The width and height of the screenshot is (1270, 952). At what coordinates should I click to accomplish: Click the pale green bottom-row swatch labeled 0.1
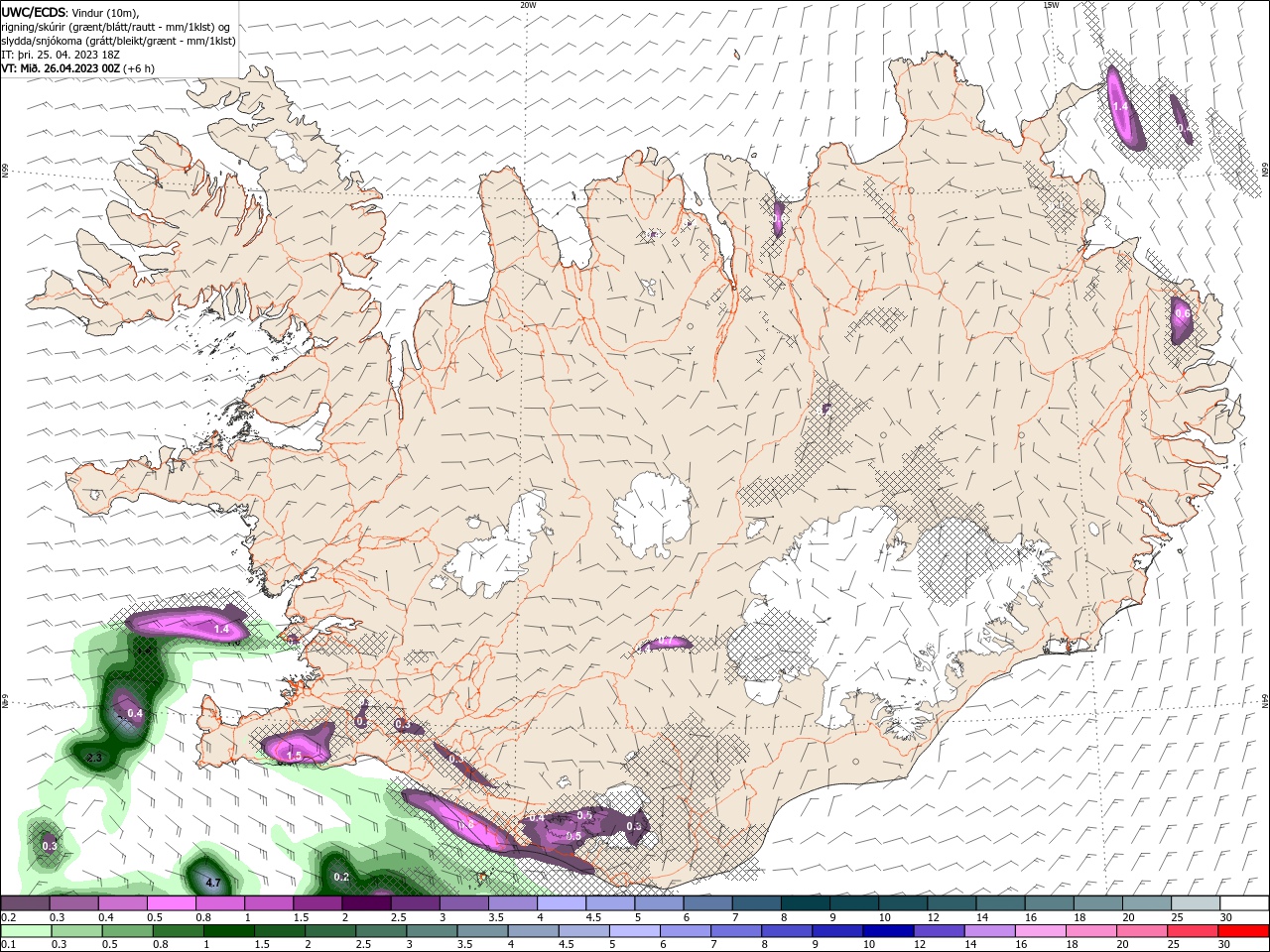pyautogui.click(x=24, y=930)
